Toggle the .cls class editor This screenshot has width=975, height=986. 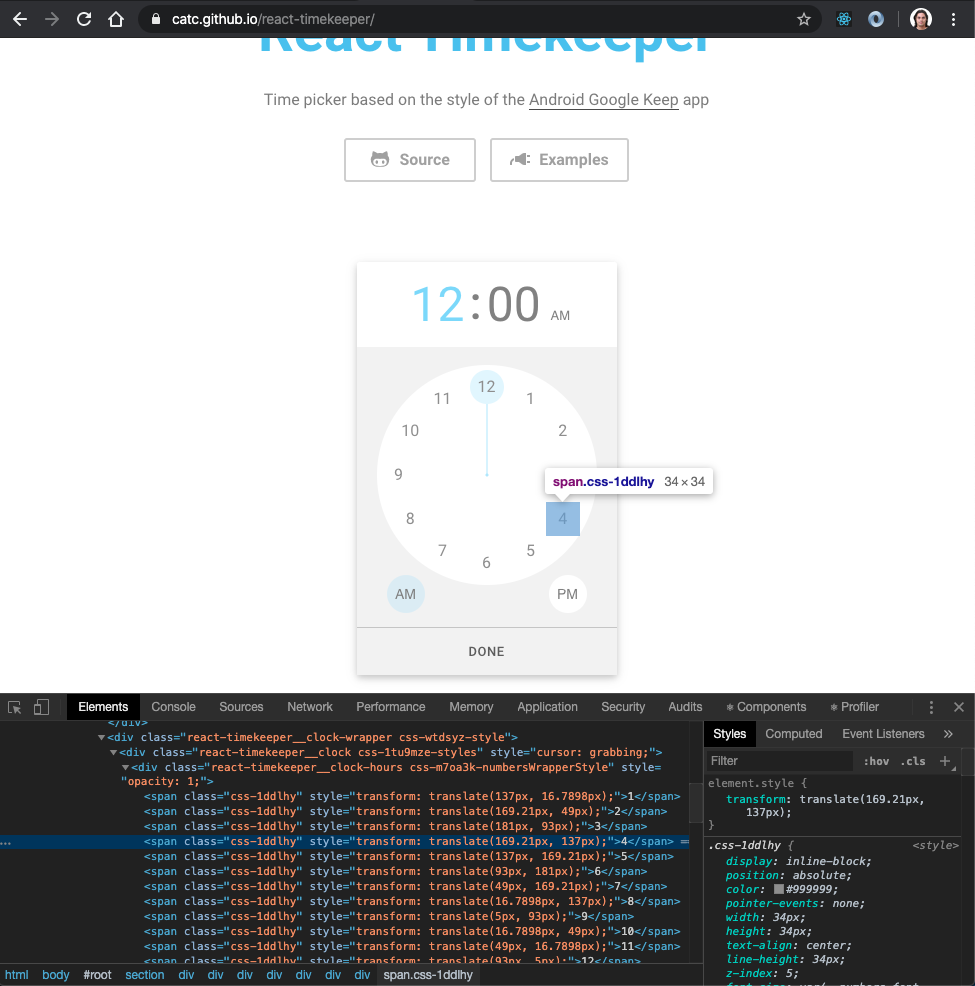913,761
